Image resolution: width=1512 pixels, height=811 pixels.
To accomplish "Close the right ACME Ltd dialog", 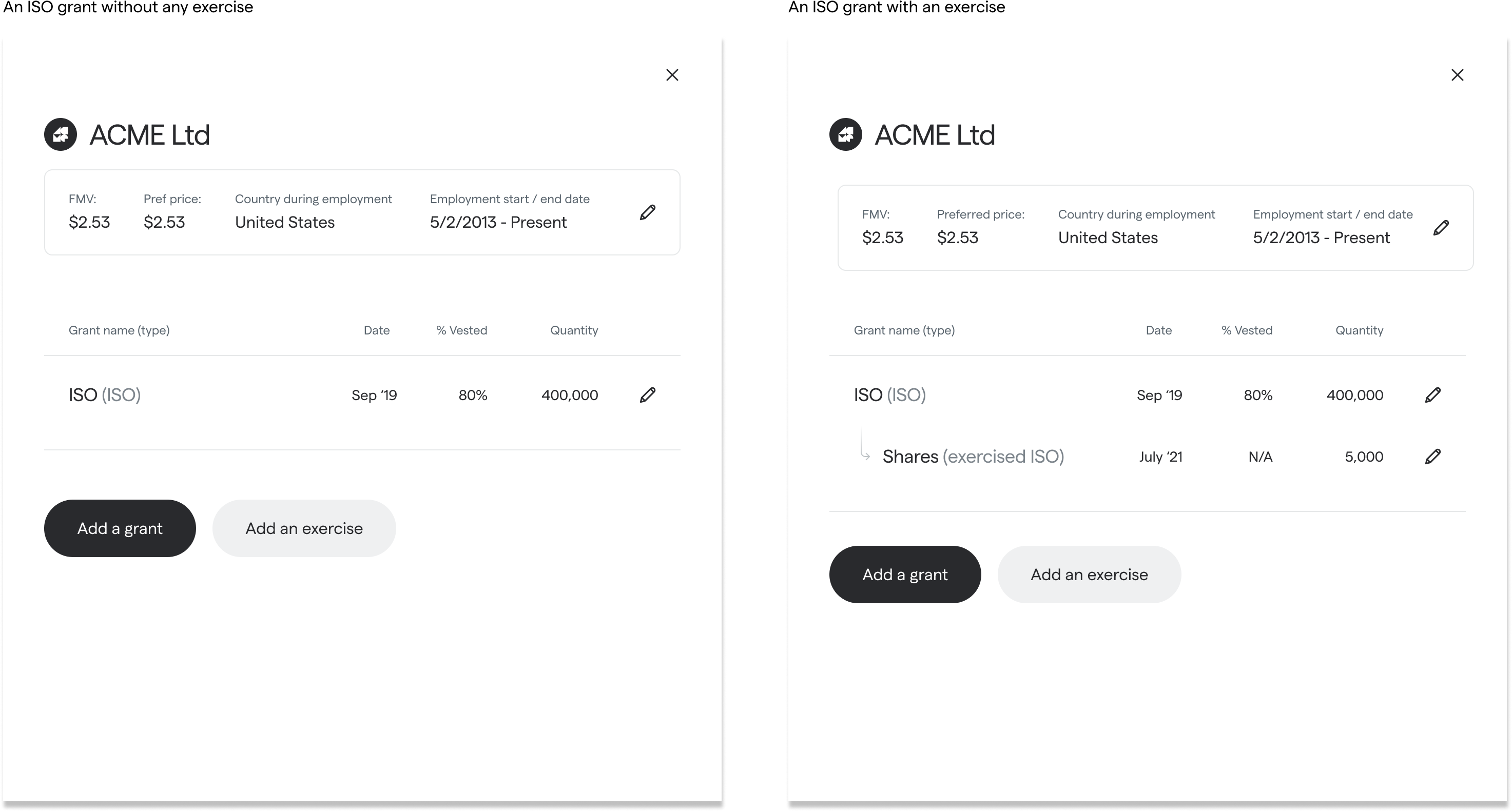I will pyautogui.click(x=1458, y=75).
